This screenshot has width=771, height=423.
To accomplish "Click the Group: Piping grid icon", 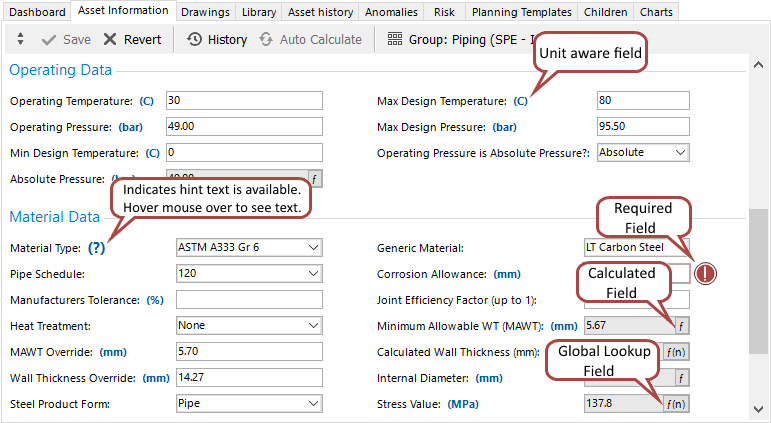I will coord(394,40).
